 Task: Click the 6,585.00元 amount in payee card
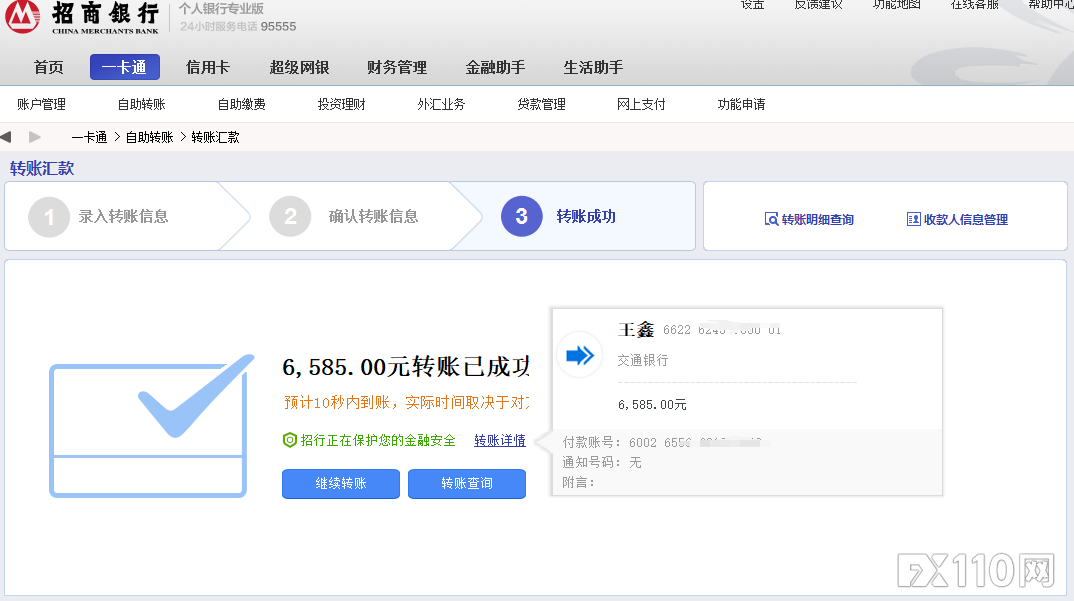pos(652,405)
